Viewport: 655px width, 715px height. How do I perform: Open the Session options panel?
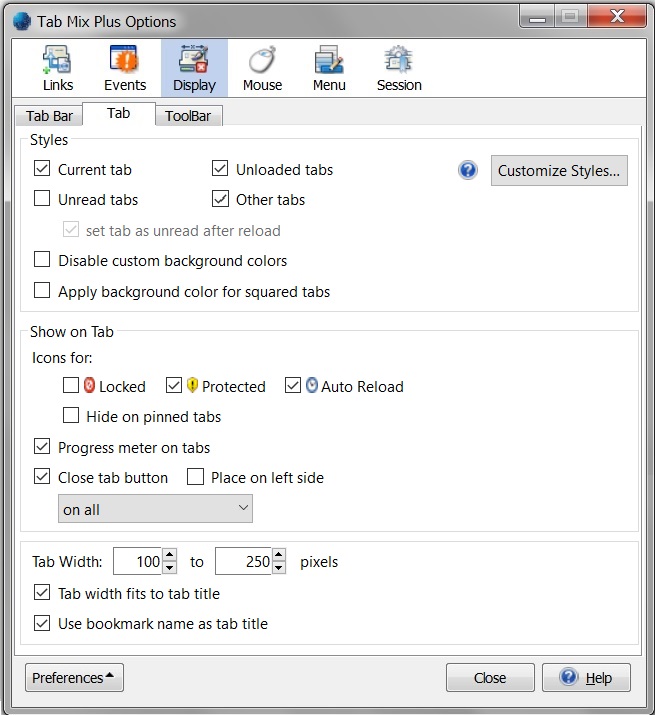[x=399, y=68]
